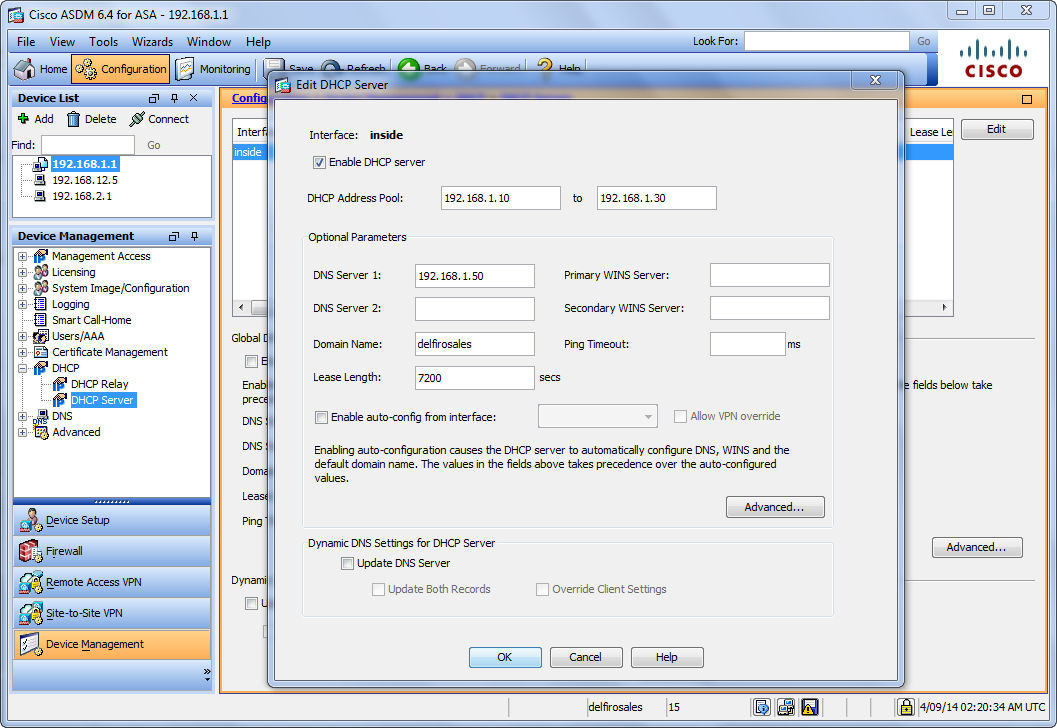Open Advanced DHCP options
Screen dimensions: 1057x728
(775, 507)
